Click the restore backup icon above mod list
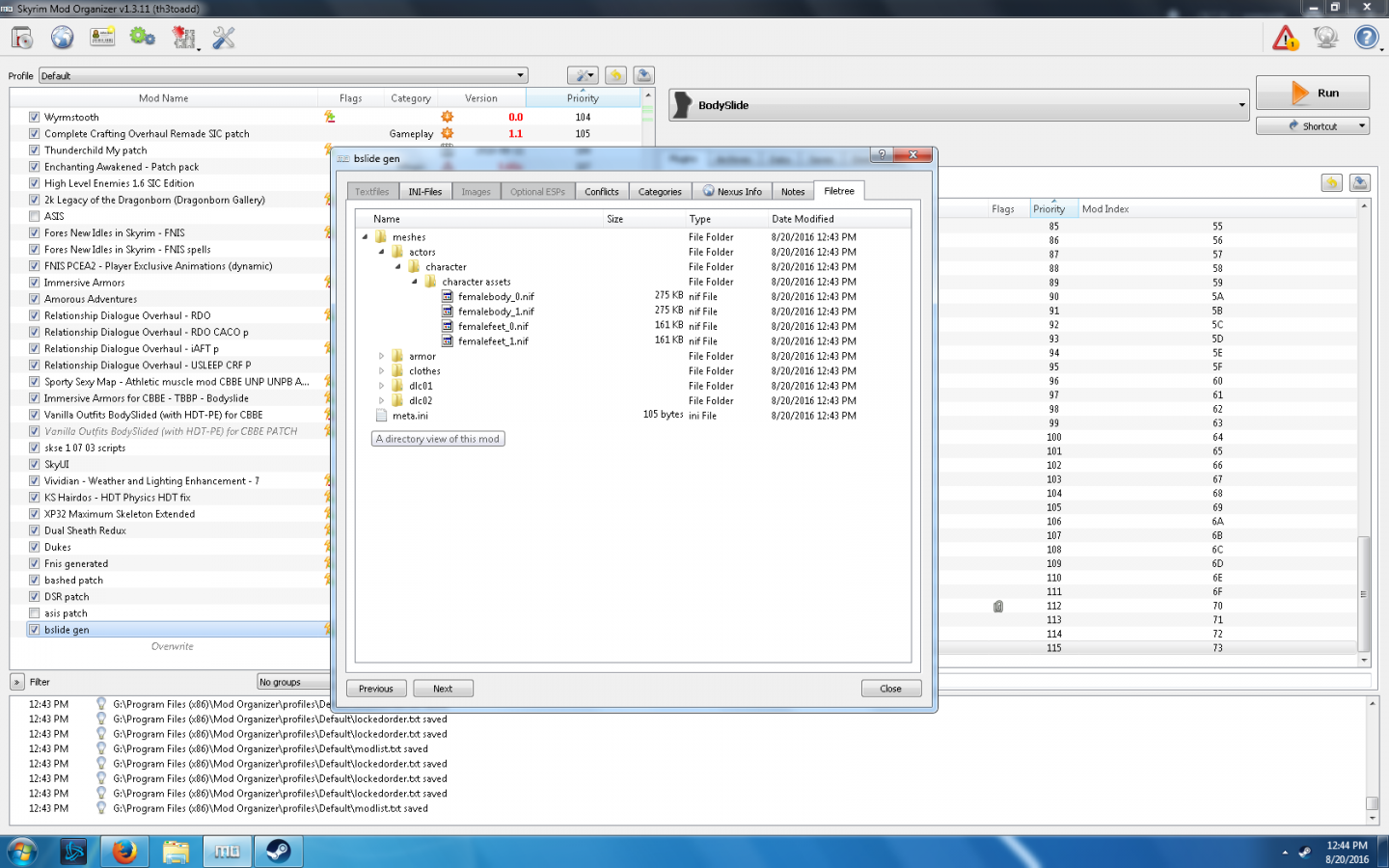The width and height of the screenshot is (1389, 868). click(x=615, y=75)
